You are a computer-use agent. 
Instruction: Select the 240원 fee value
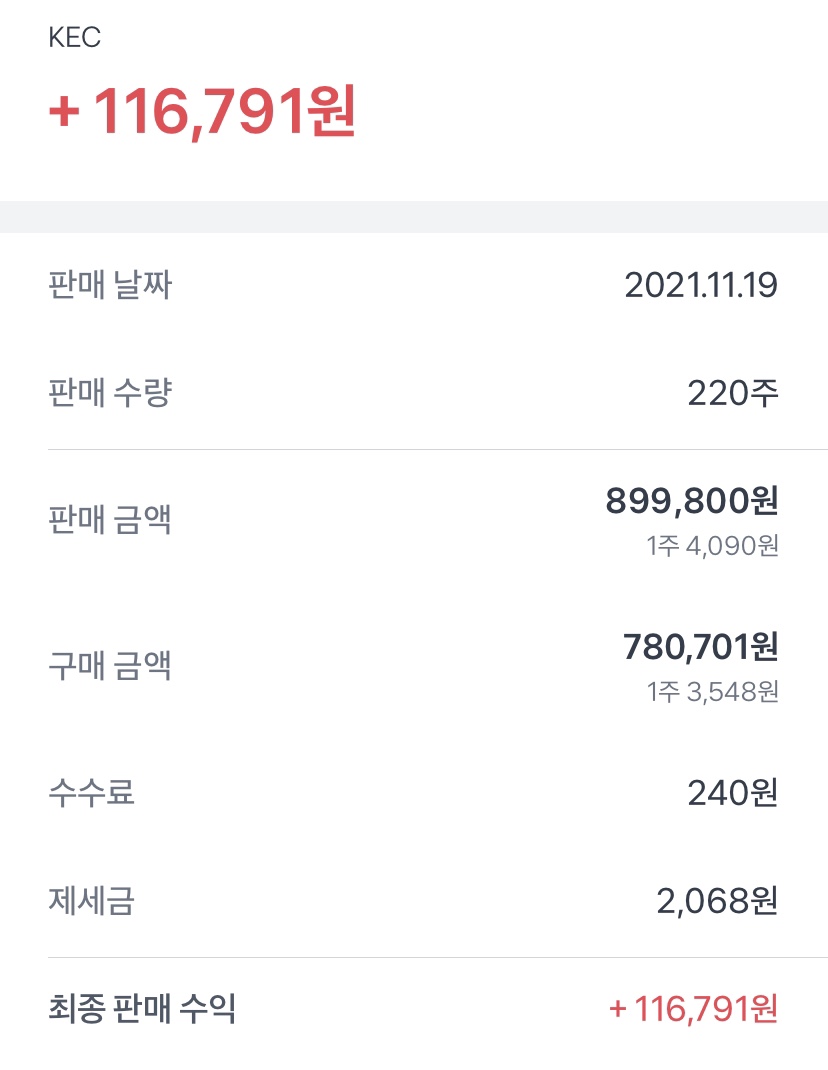click(x=732, y=793)
